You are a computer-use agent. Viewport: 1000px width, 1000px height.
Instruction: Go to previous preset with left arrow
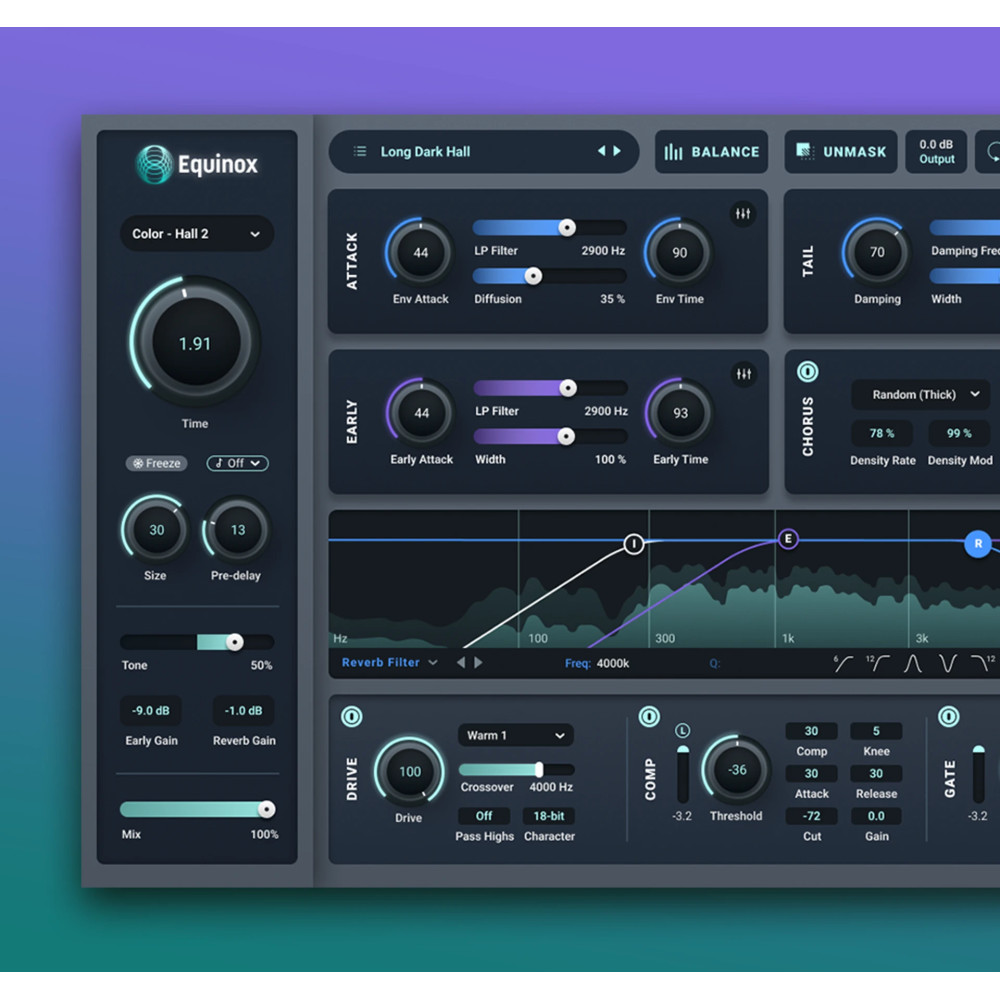coord(601,151)
